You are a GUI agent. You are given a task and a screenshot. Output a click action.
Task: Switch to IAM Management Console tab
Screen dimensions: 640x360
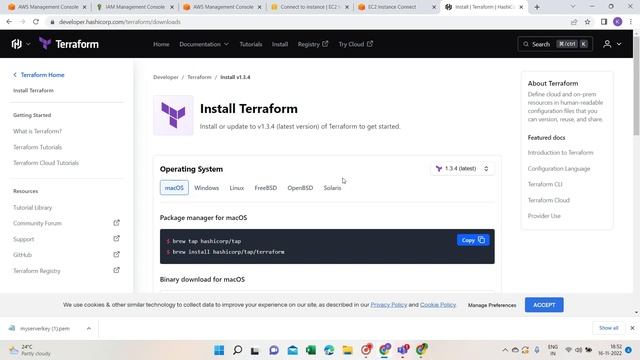pos(135,7)
